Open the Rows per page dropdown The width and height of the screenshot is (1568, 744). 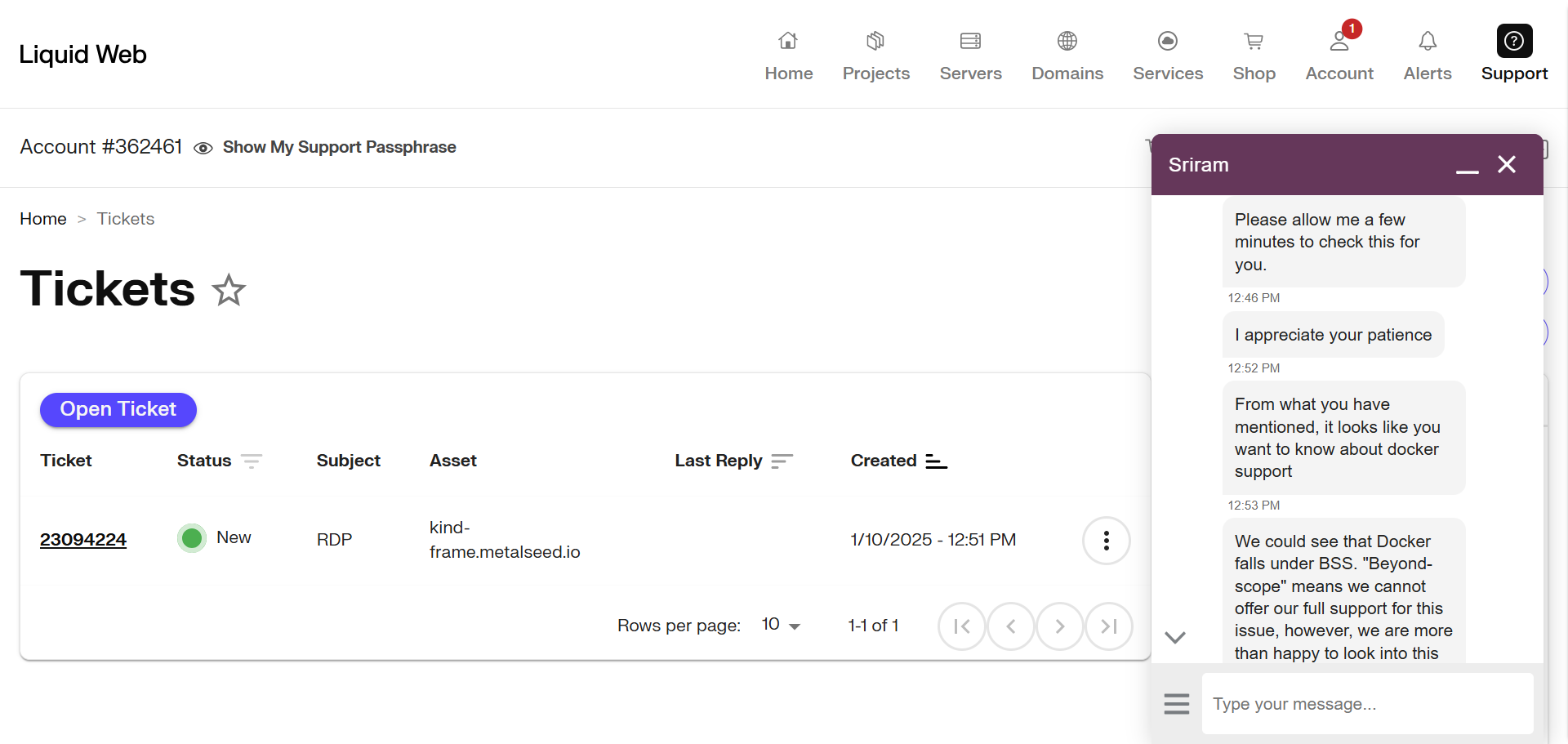coord(781,625)
